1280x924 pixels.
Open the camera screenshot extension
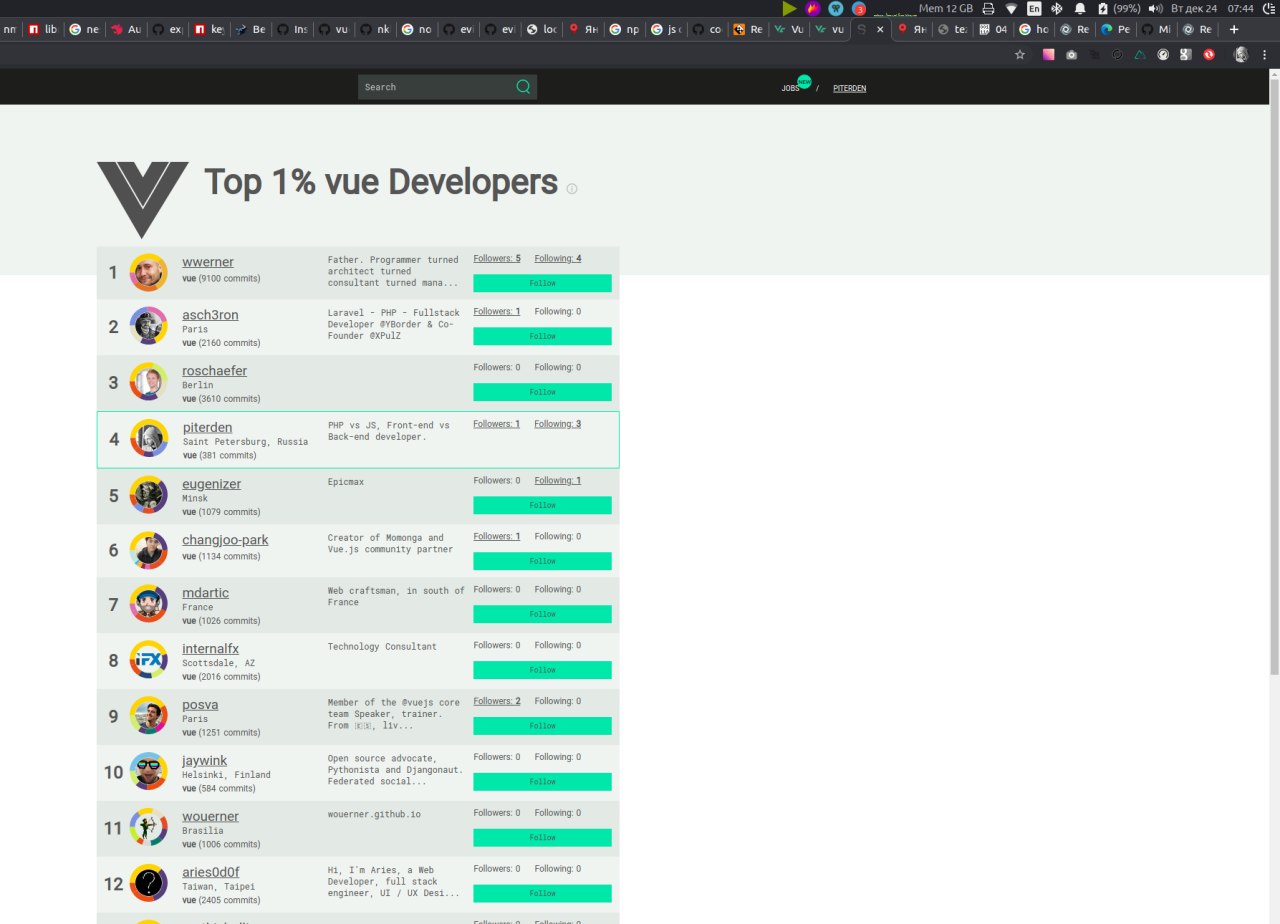coord(1071,55)
